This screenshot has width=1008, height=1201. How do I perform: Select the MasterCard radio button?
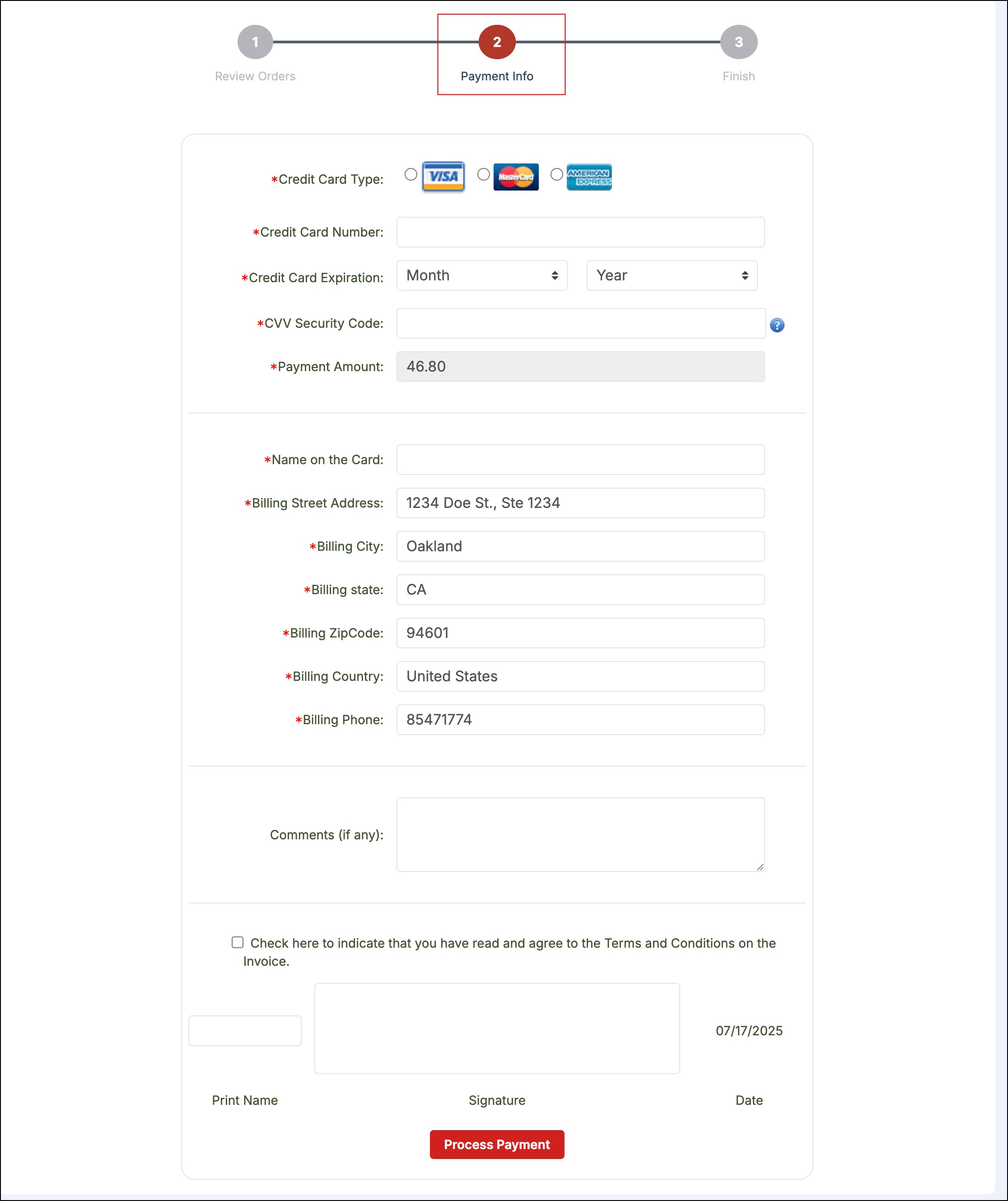[x=483, y=174]
